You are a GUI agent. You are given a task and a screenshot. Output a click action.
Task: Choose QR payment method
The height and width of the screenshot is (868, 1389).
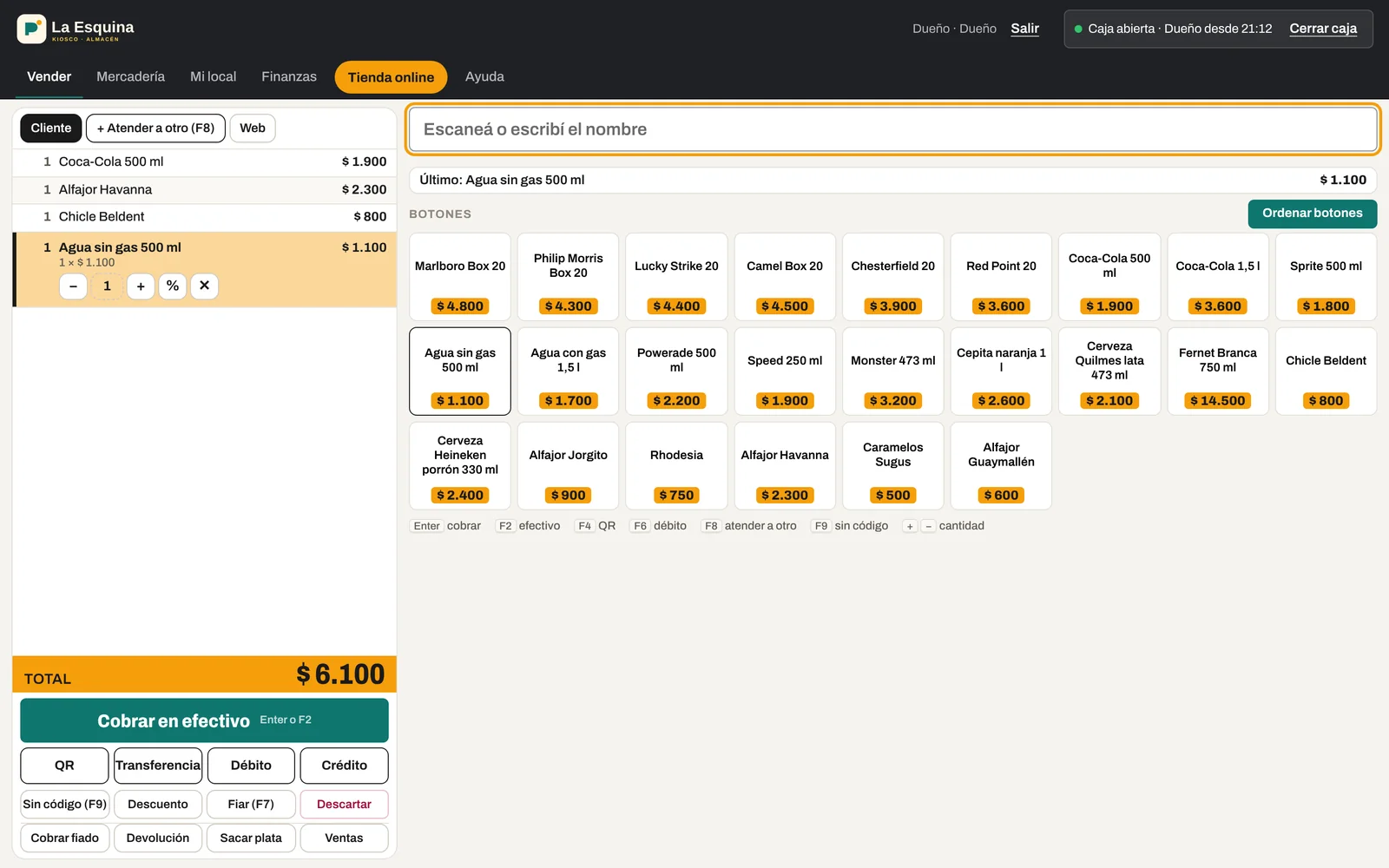coord(64,766)
